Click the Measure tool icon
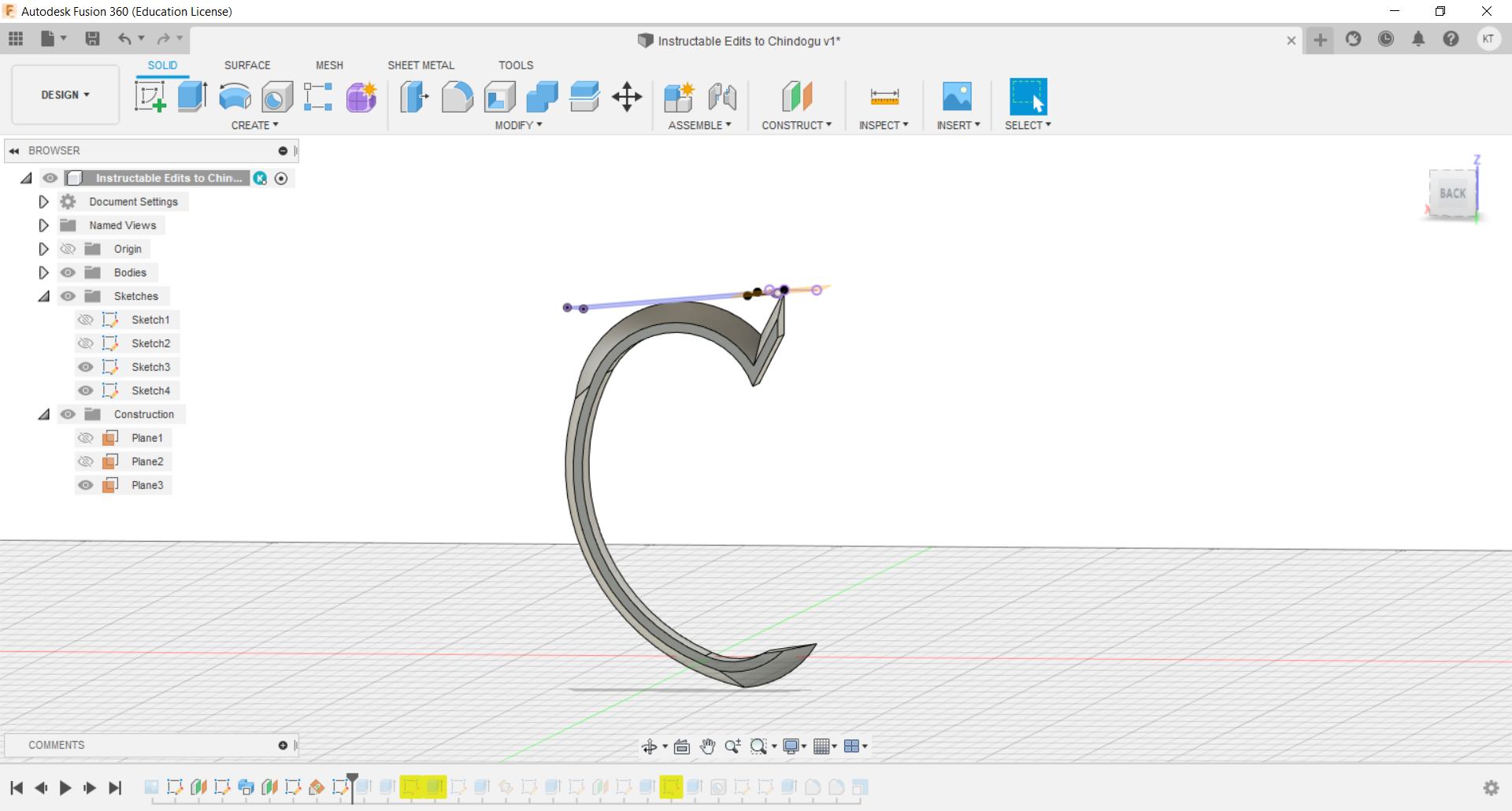This screenshot has height=811, width=1512. 884,97
